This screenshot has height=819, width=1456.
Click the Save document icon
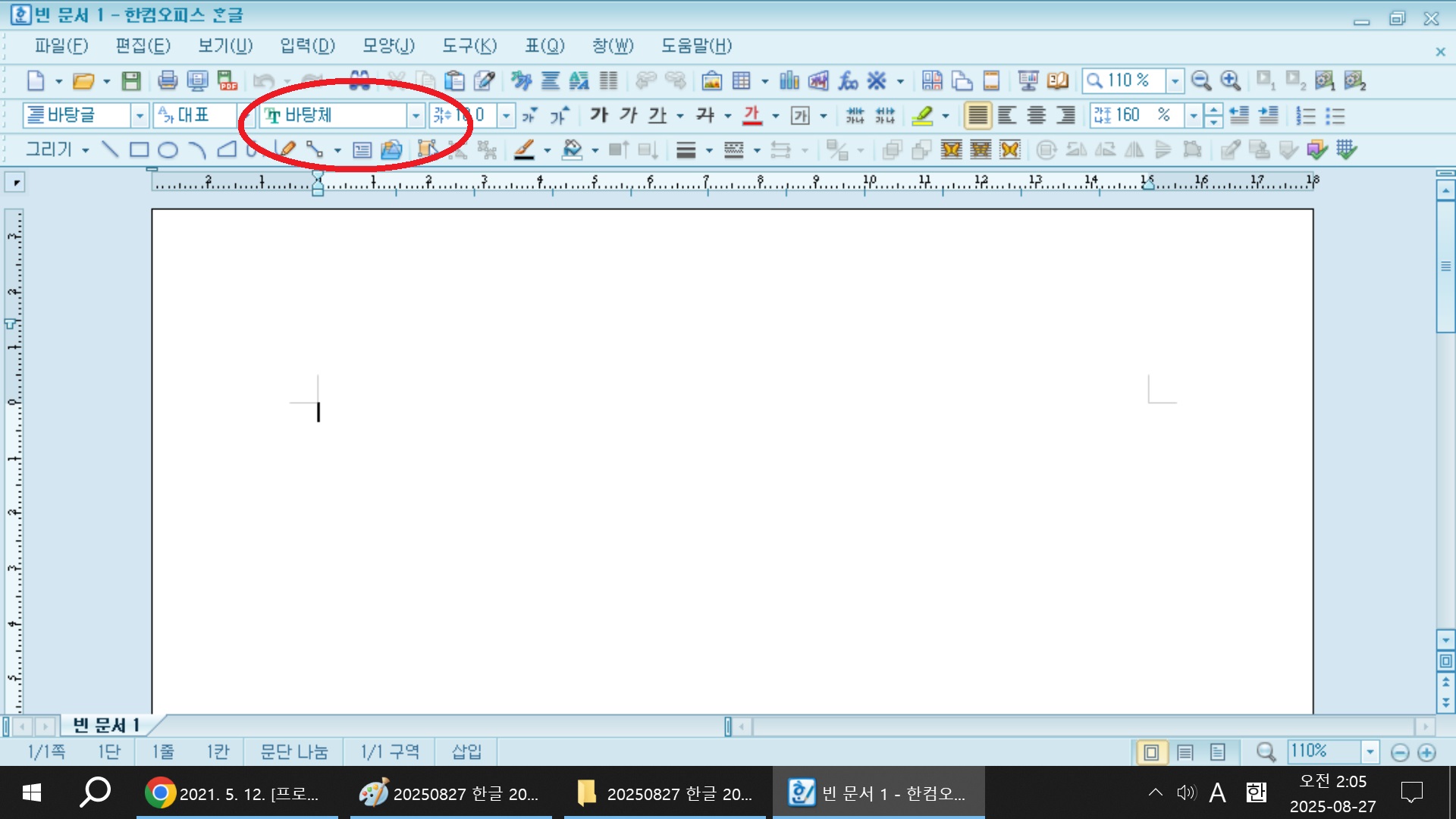[131, 80]
